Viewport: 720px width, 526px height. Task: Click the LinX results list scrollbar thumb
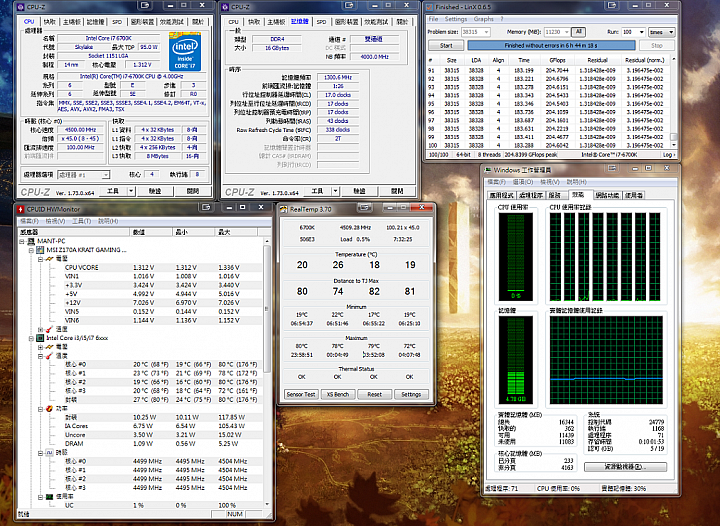point(673,137)
